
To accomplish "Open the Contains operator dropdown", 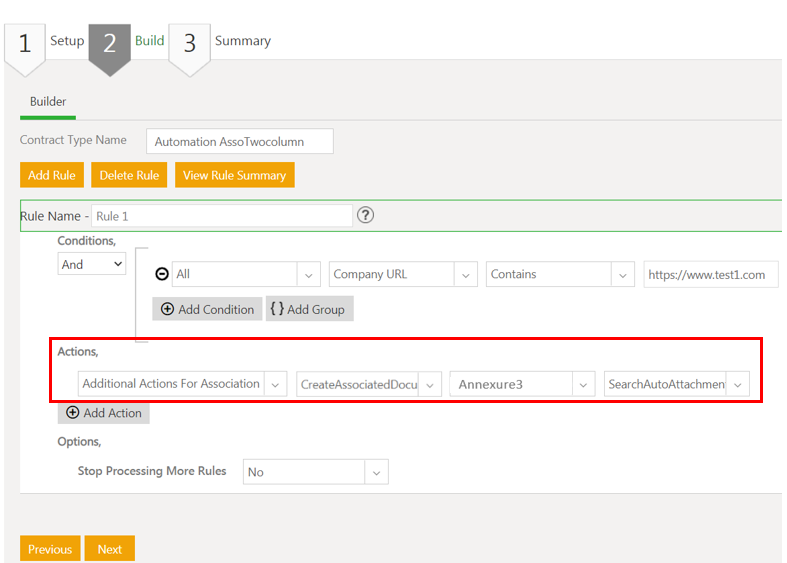I will coord(623,275).
